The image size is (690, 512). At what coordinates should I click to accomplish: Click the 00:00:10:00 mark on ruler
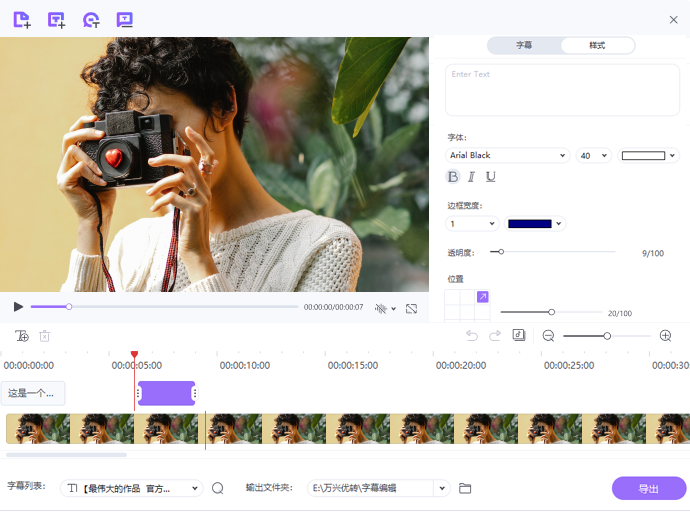click(x=245, y=366)
